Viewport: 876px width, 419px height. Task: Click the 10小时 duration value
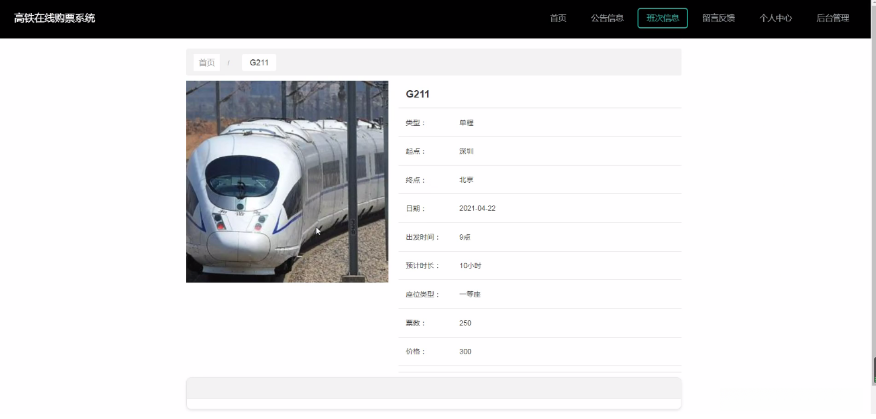(x=470, y=266)
